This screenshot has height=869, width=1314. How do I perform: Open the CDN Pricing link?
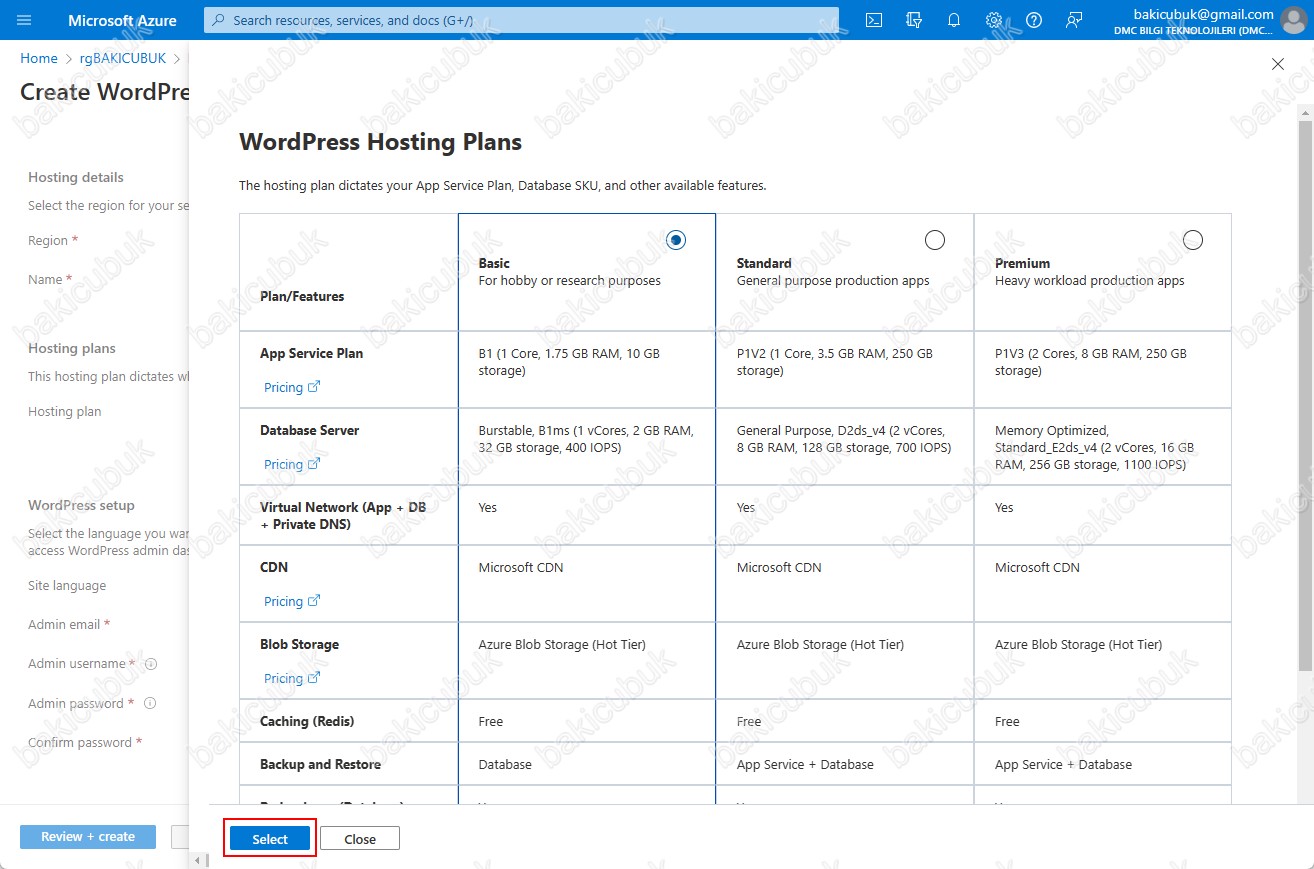click(291, 601)
